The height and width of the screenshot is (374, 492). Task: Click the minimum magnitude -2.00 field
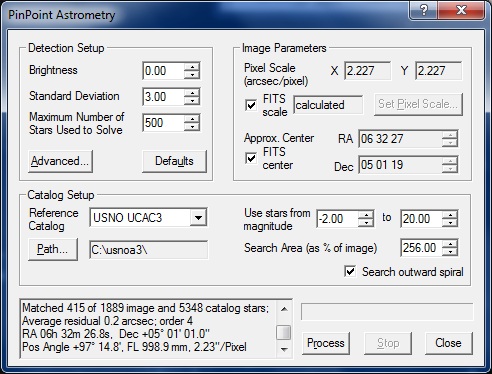(337, 219)
